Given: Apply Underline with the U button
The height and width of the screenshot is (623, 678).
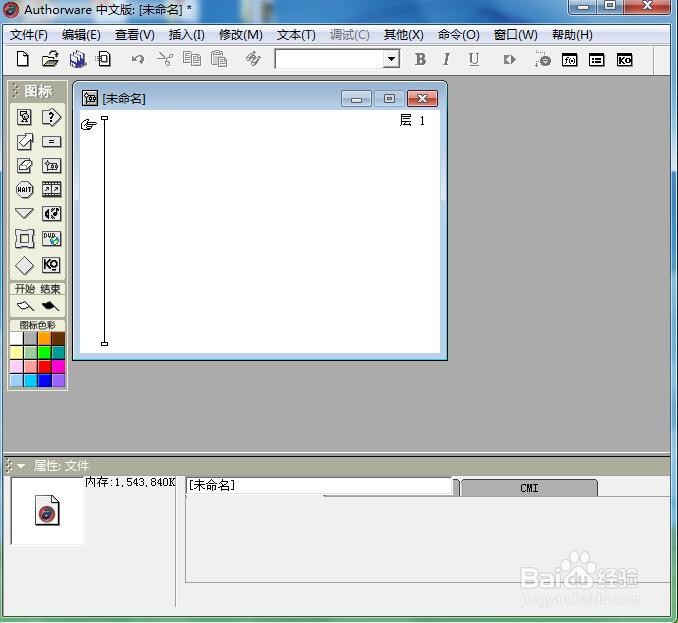Looking at the screenshot, I should coord(474,59).
